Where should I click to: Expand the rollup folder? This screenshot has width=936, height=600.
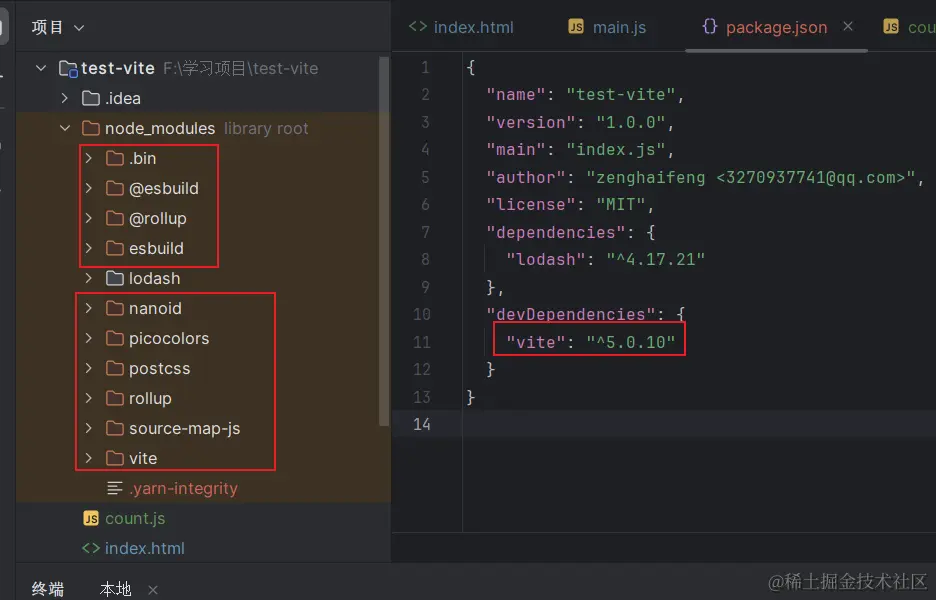point(88,398)
